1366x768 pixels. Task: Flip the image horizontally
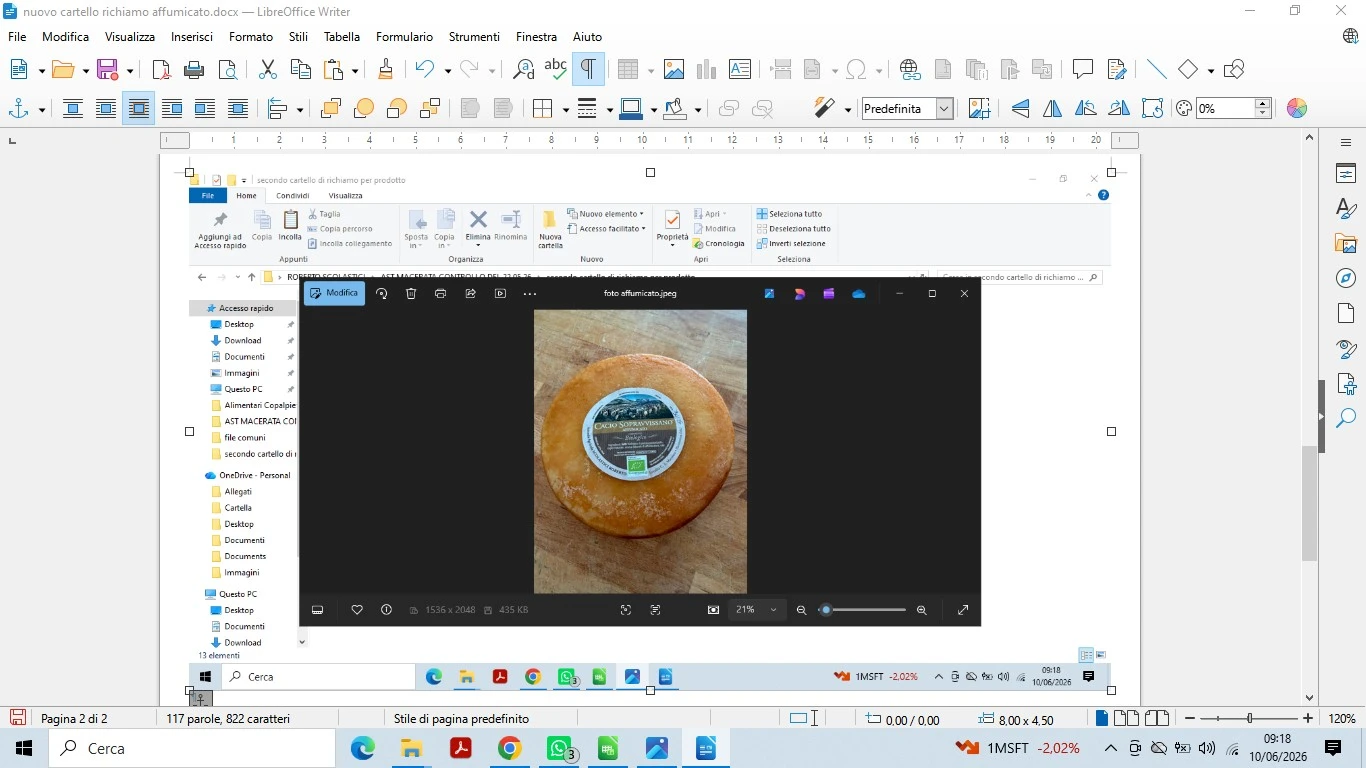[x=1053, y=108]
